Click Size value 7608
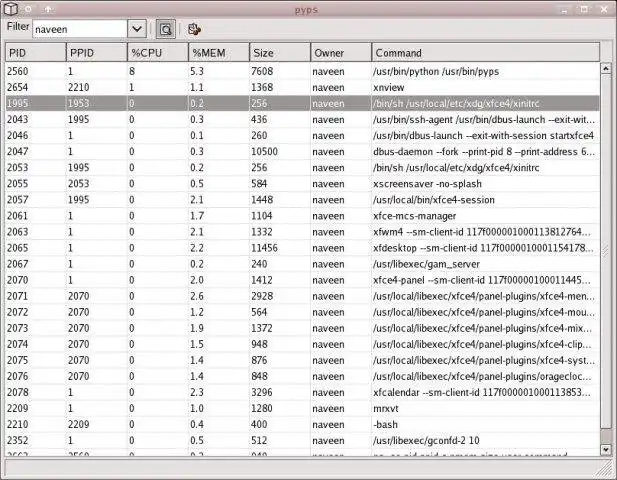The width and height of the screenshot is (617, 480). tap(262, 71)
